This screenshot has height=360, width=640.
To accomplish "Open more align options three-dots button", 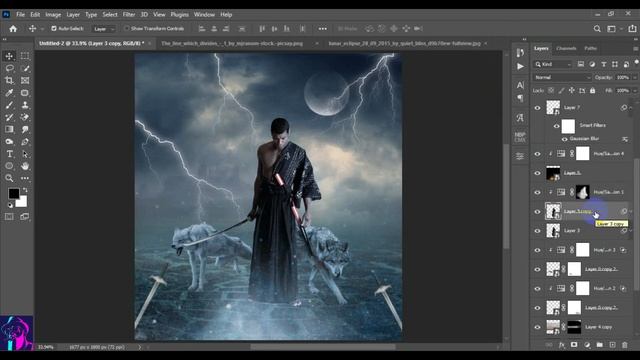I will (x=322, y=29).
